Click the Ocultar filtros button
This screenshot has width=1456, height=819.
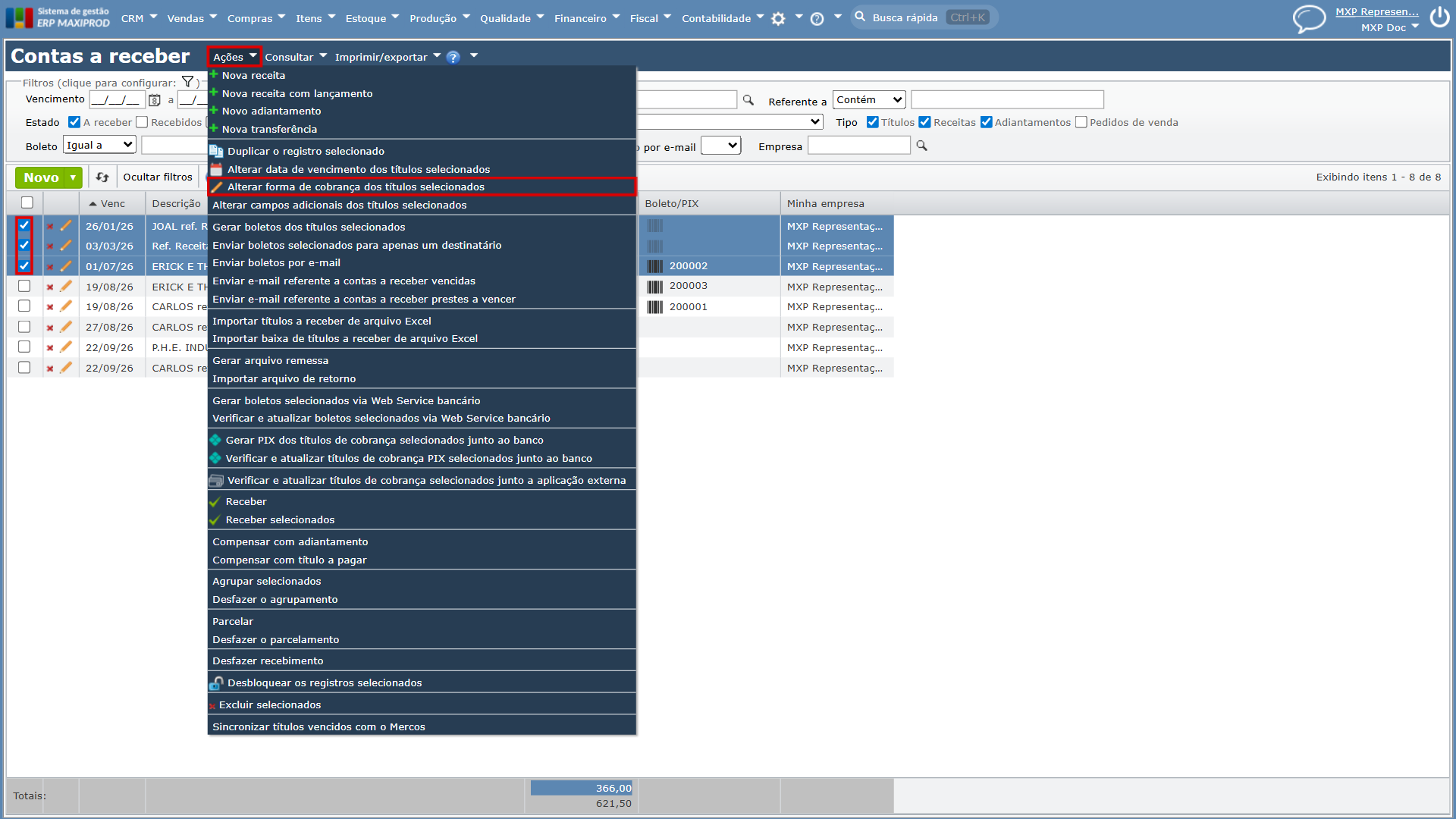tap(158, 177)
